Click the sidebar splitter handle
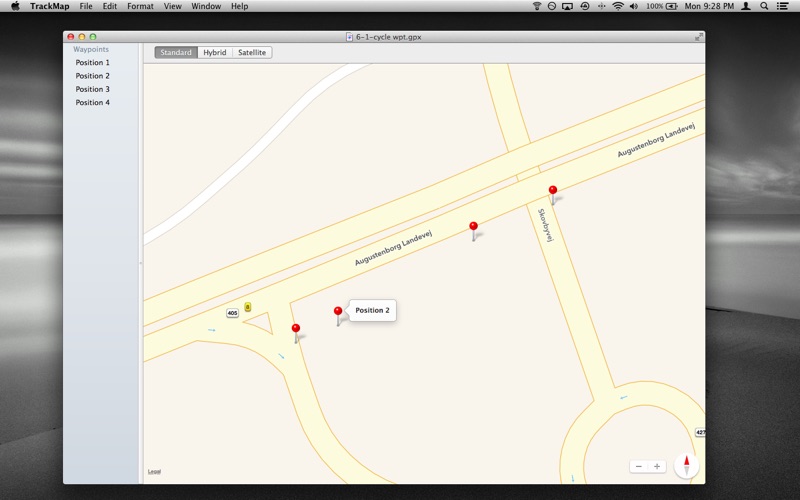 pos(141,263)
